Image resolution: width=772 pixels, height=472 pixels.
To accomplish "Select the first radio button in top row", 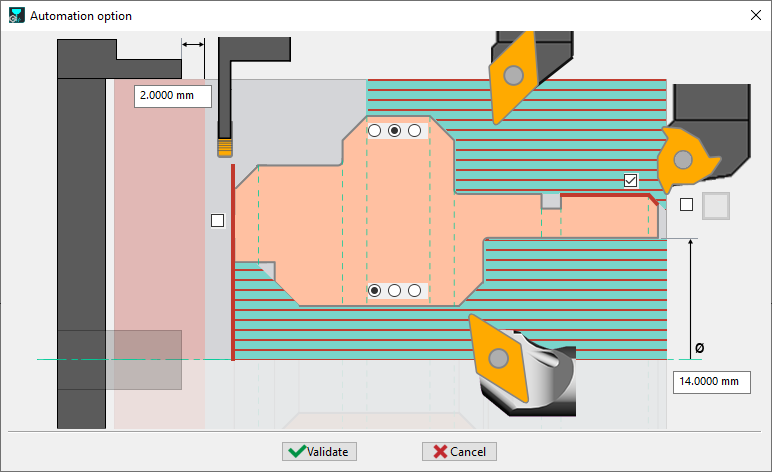I will coord(375,131).
